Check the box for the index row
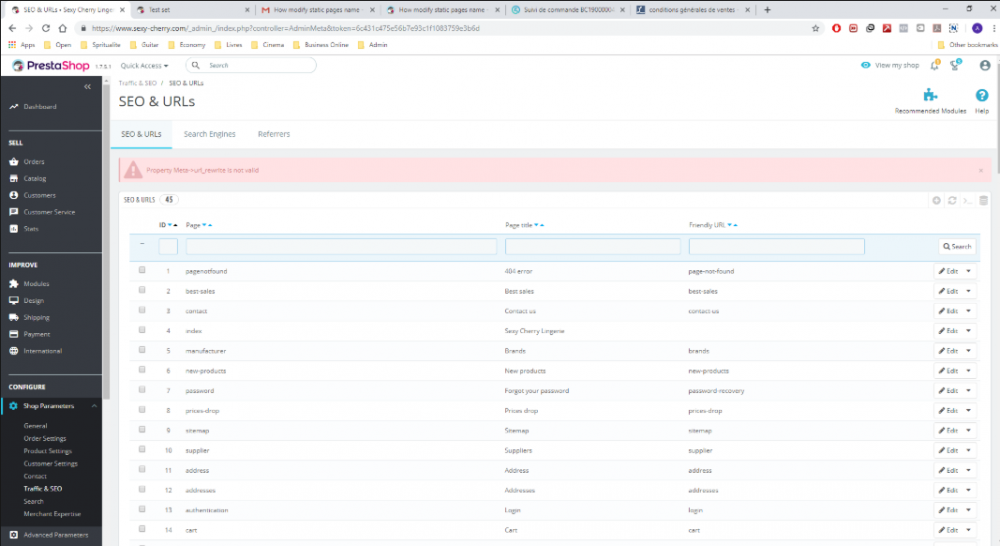 [142, 330]
